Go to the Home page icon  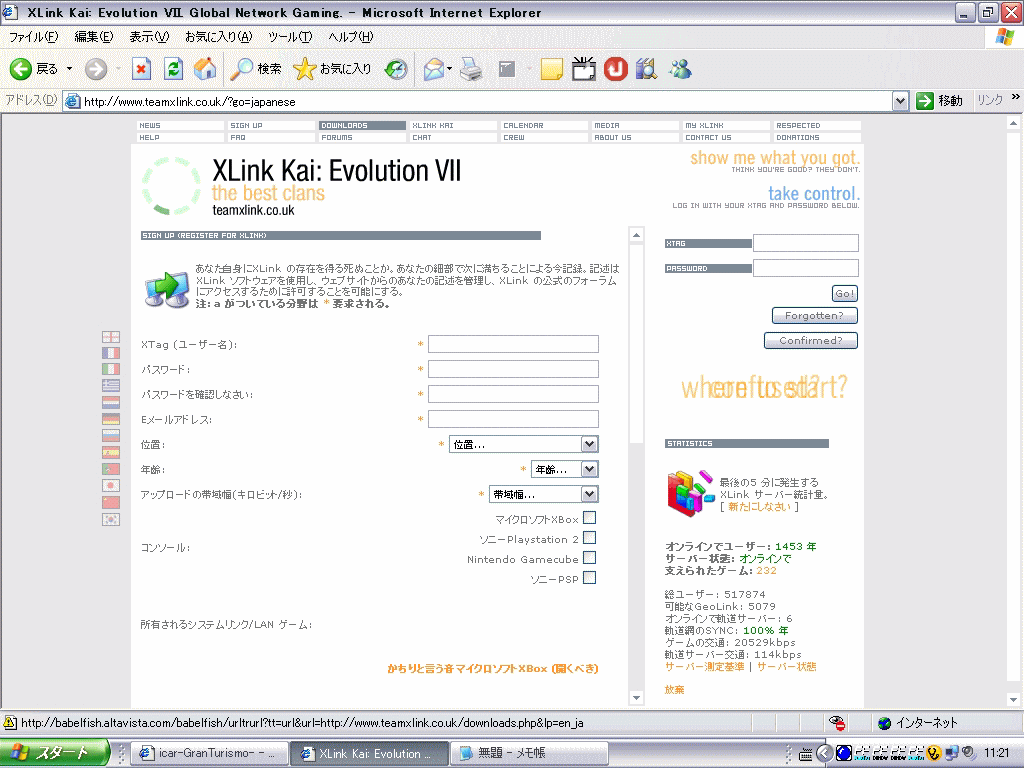[204, 69]
